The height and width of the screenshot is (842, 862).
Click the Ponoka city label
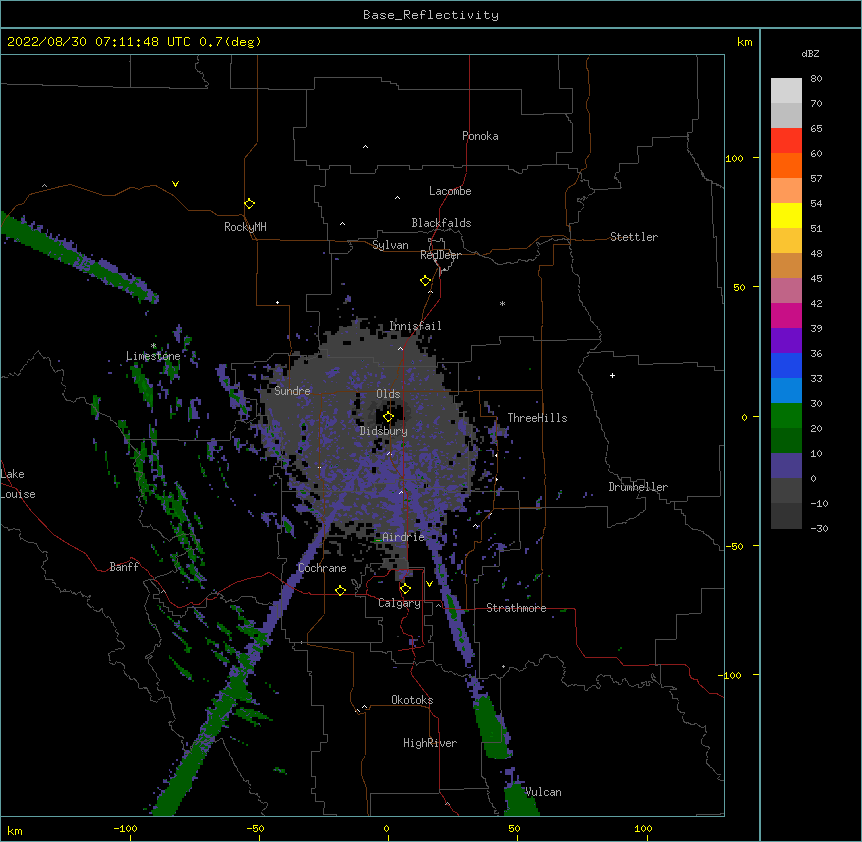pyautogui.click(x=480, y=136)
